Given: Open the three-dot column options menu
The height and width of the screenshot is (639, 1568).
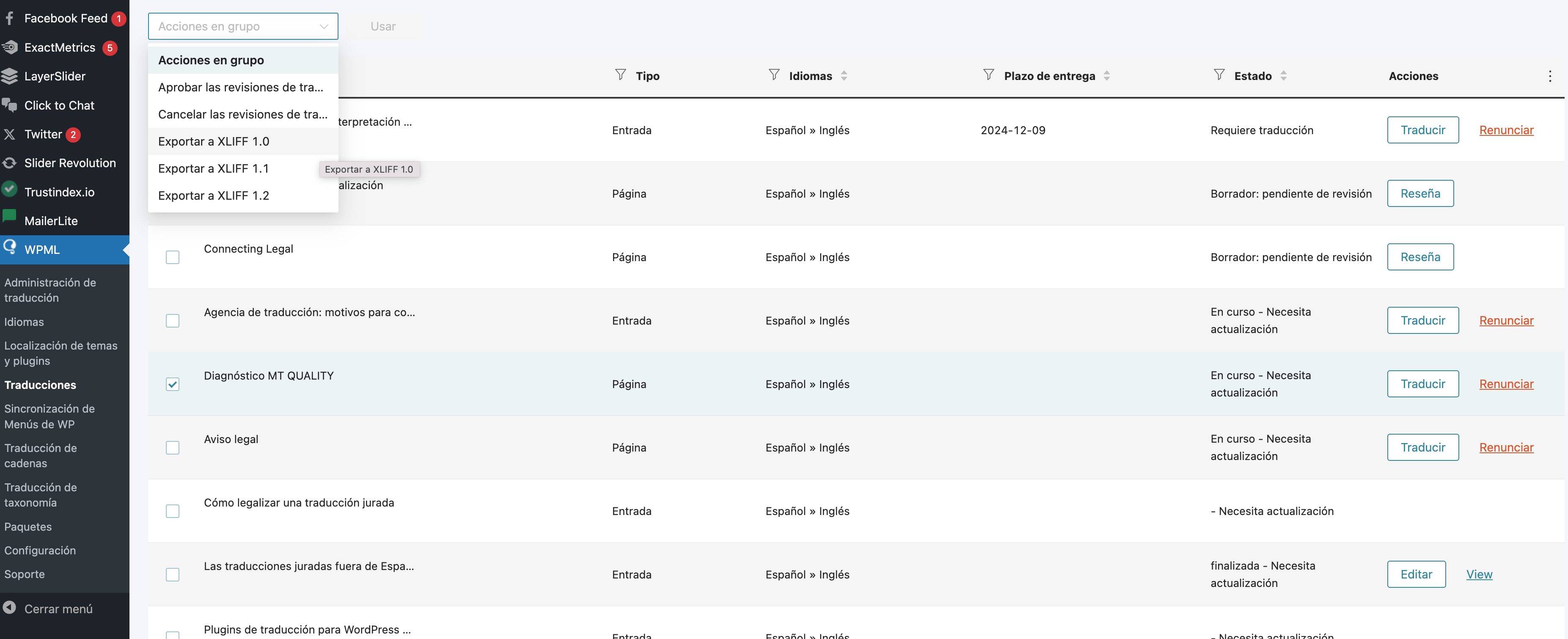Looking at the screenshot, I should point(1550,76).
